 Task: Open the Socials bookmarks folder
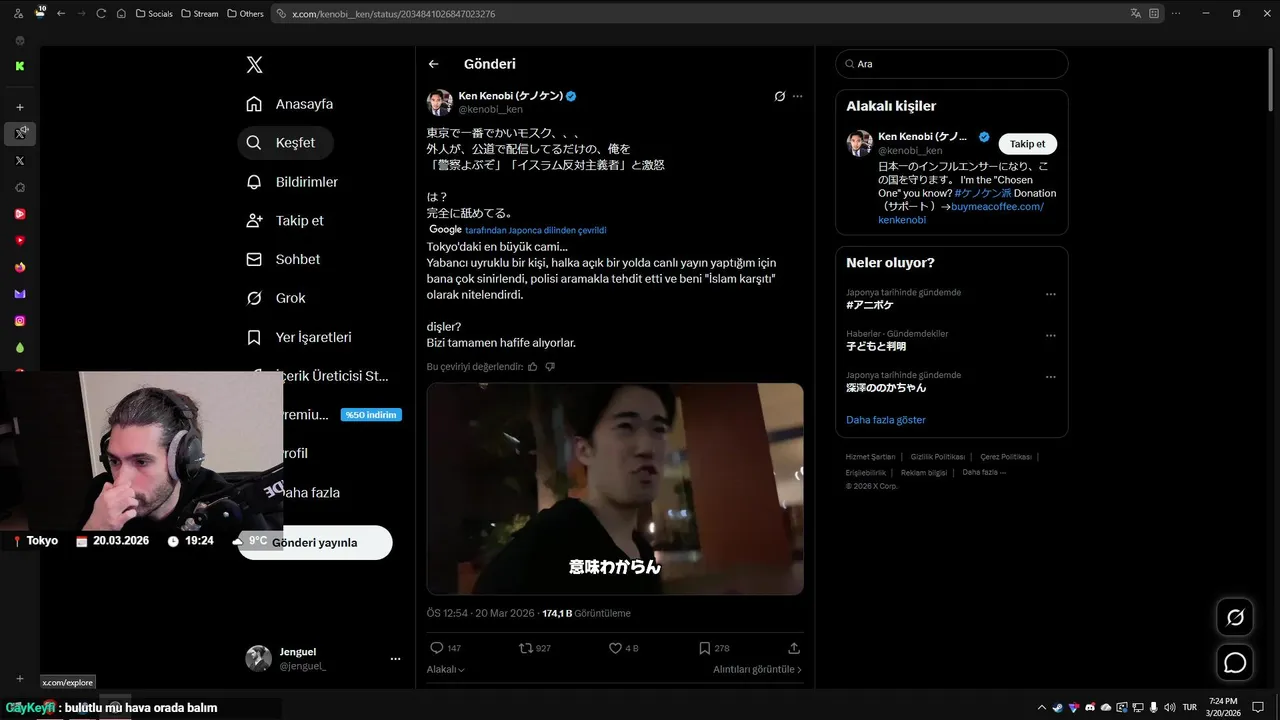point(154,14)
